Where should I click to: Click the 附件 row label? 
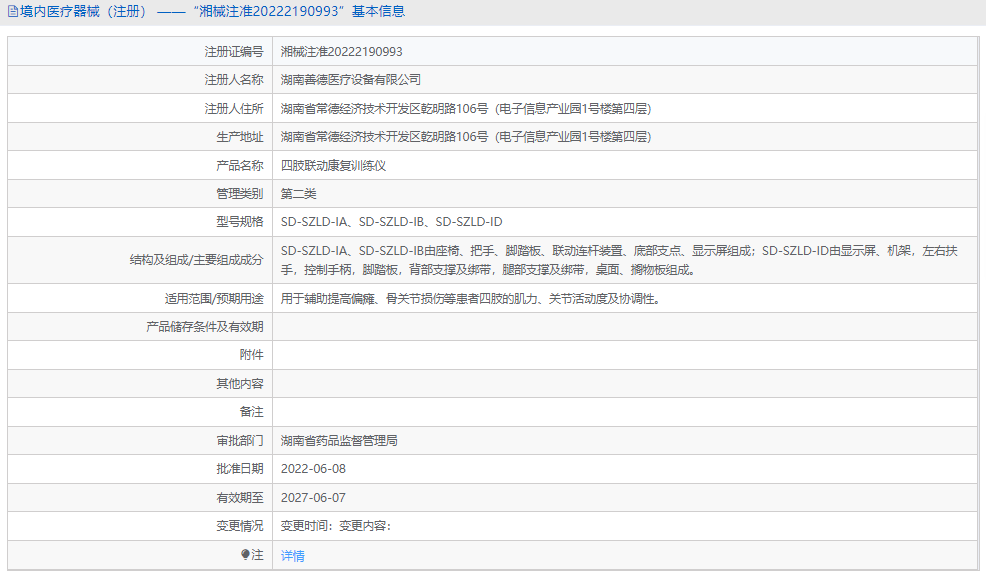(x=252, y=355)
